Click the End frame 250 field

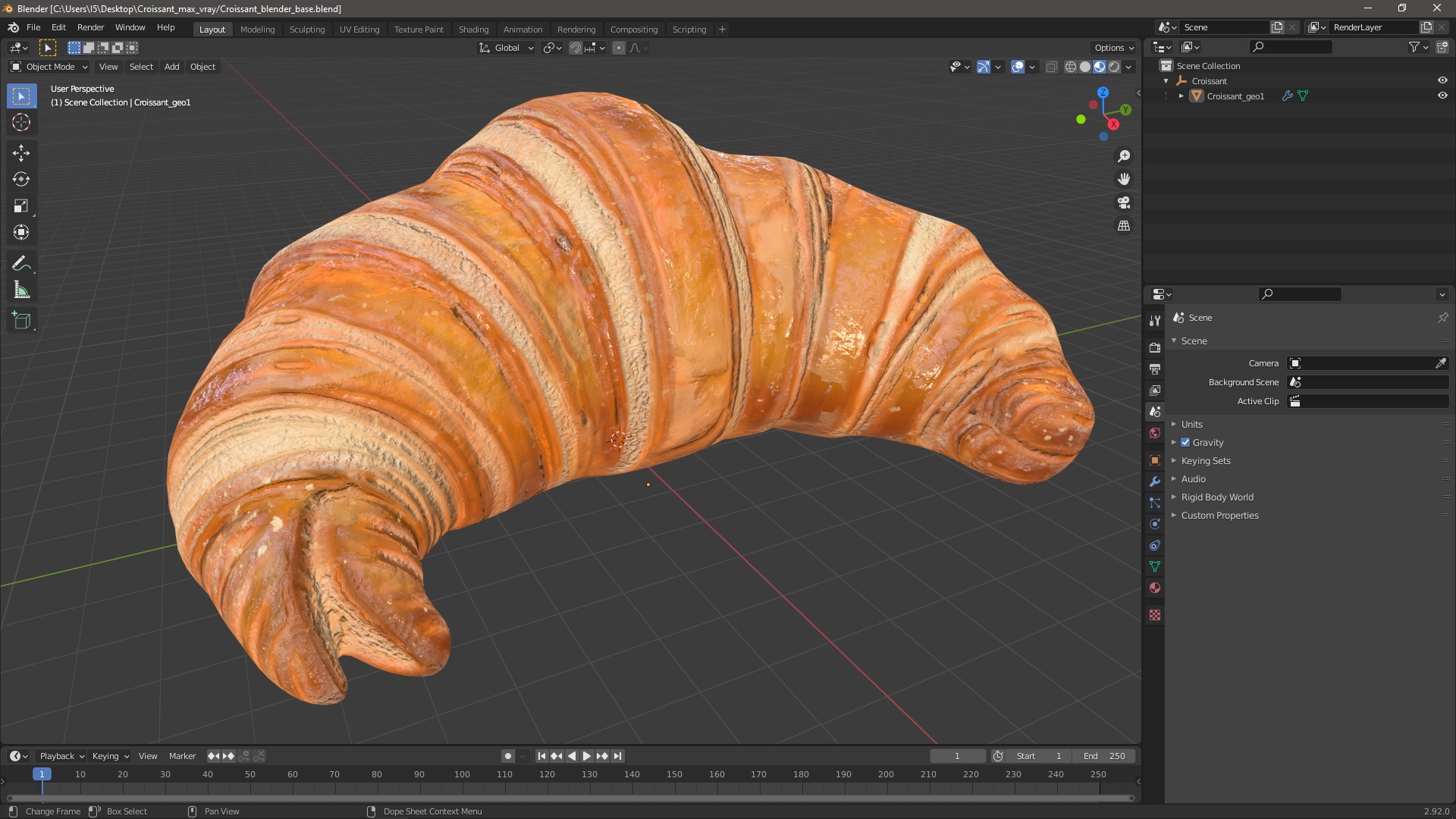[1104, 756]
